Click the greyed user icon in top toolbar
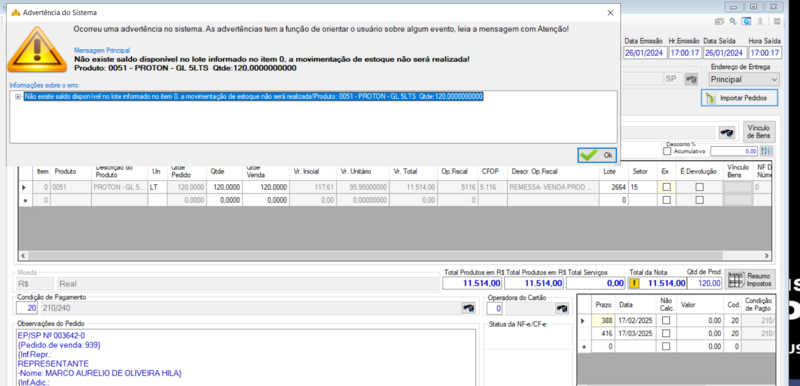This screenshot has height=386, width=800. coord(760,21)
